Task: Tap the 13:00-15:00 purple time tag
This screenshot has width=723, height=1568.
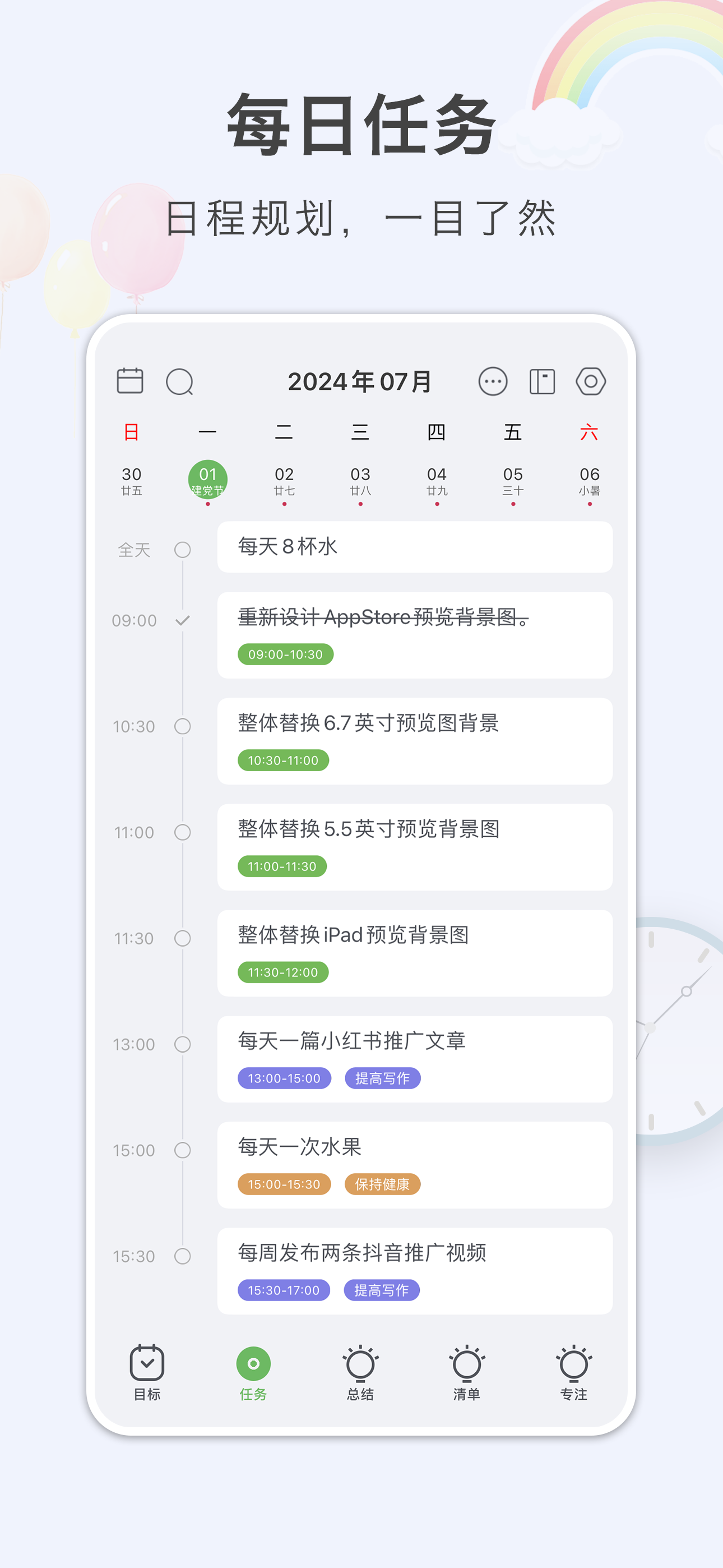Action: point(284,1078)
